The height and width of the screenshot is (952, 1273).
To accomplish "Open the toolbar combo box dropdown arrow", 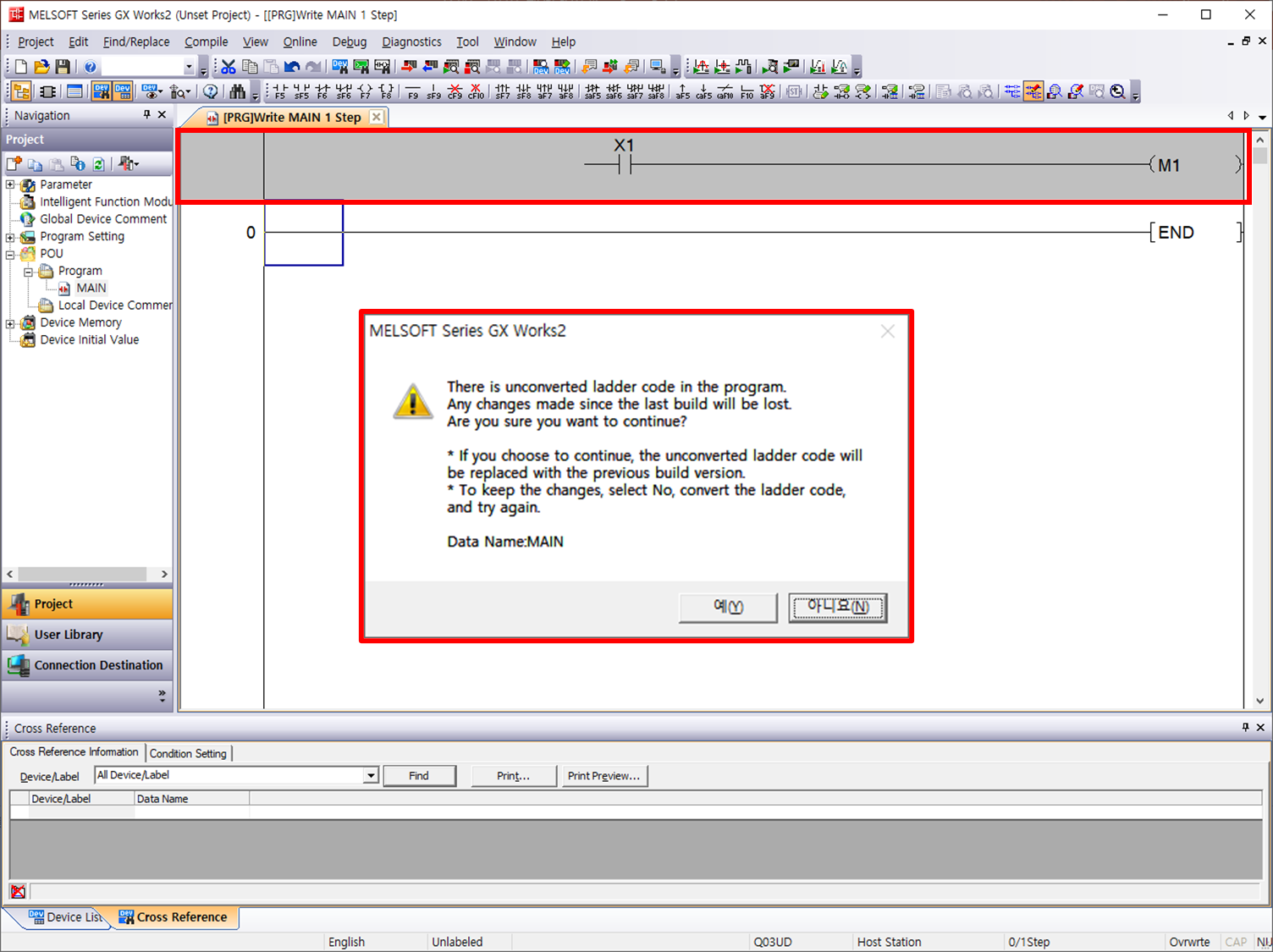I will 190,67.
